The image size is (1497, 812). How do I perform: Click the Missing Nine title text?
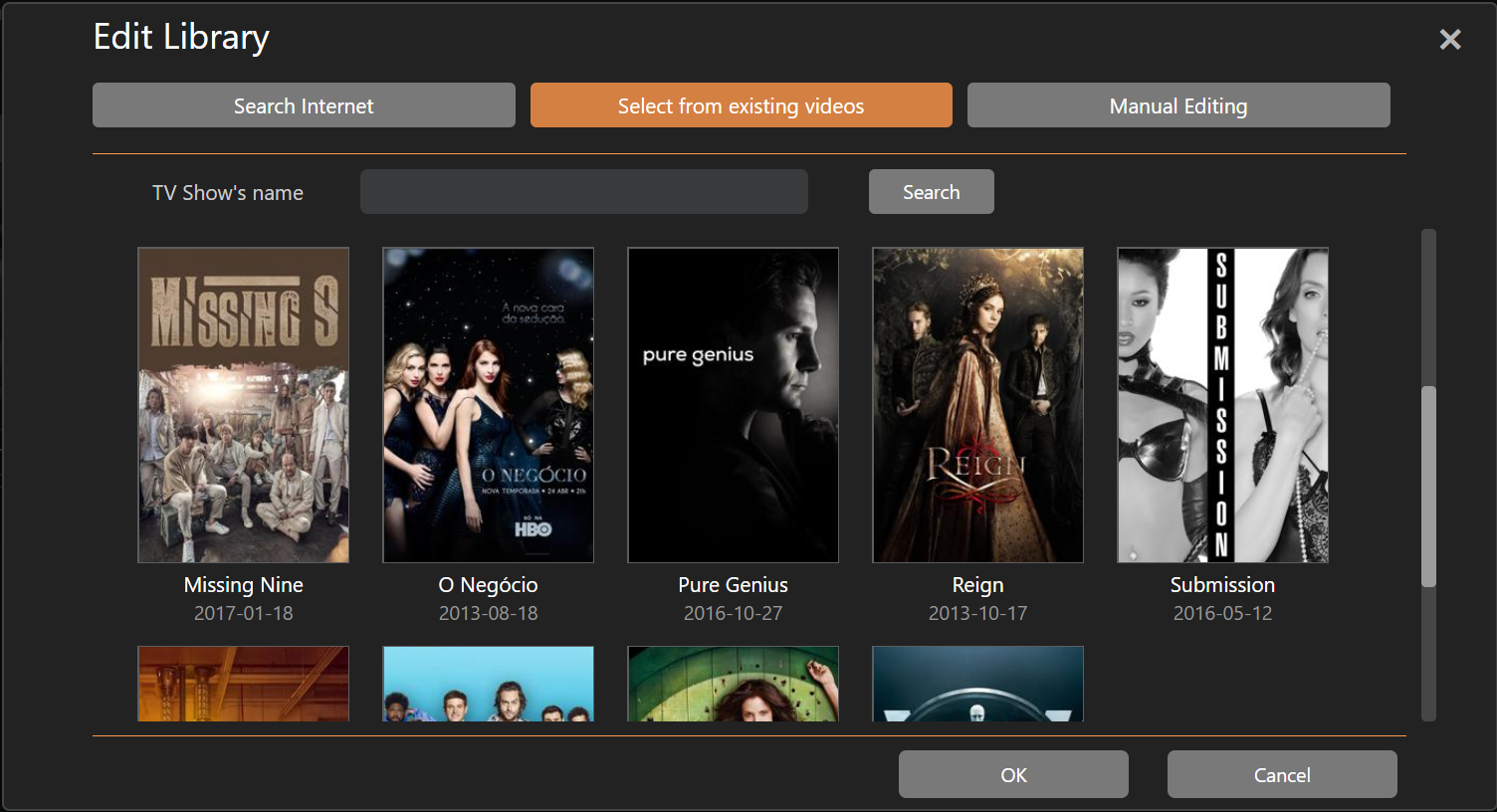tap(244, 585)
